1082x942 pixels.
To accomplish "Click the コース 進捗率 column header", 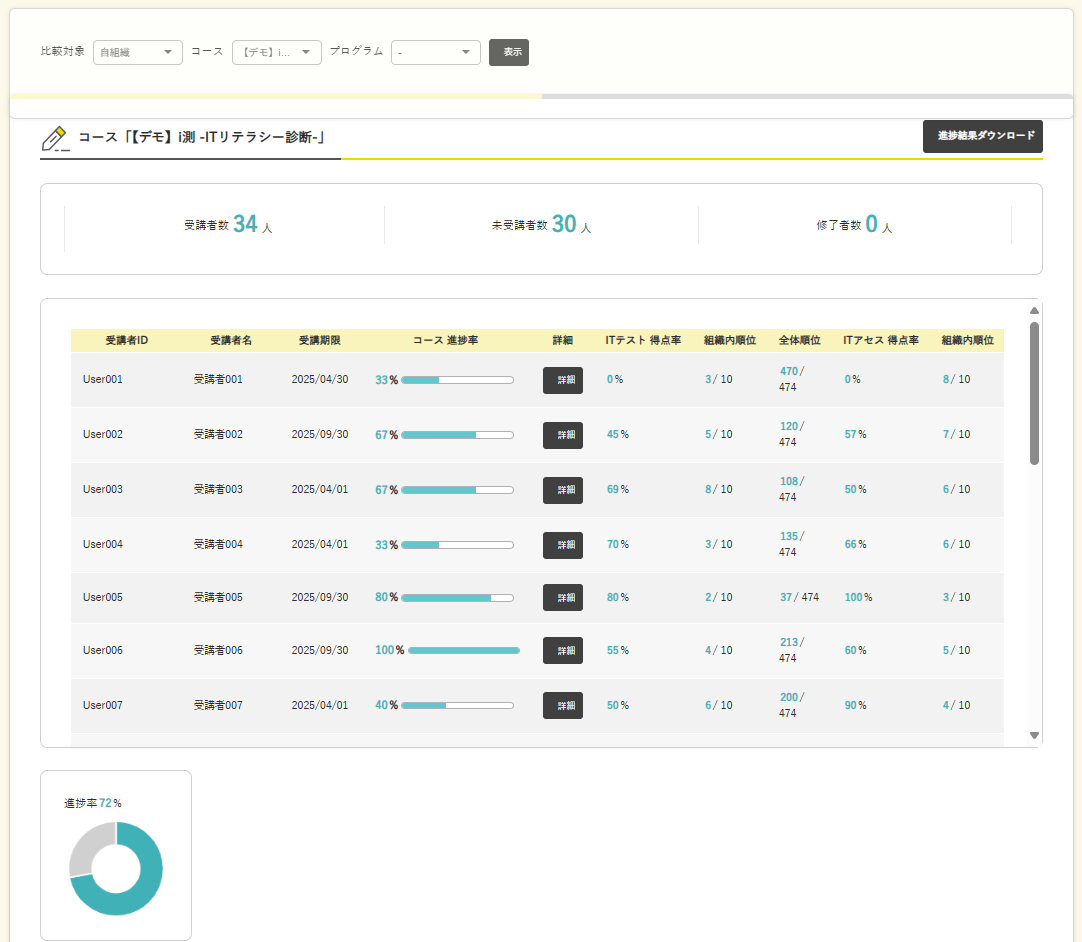I will 445,341.
